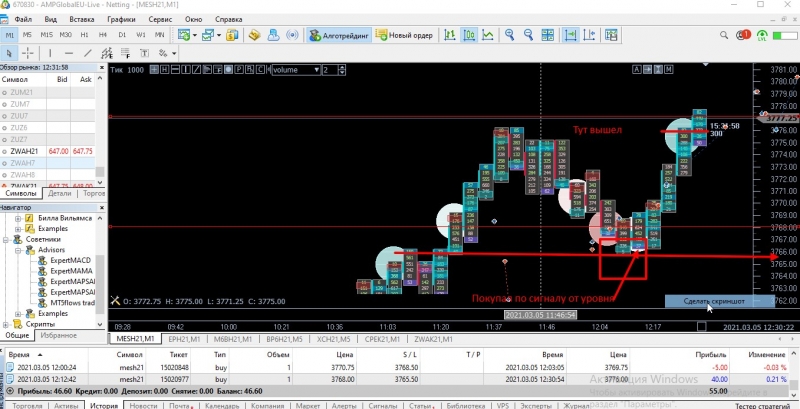Expand Билла Вильямса tree node

tap(18, 218)
